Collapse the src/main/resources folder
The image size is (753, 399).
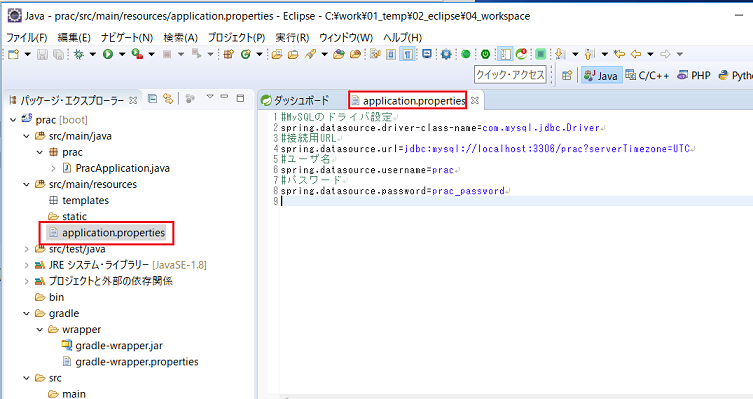[x=26, y=184]
